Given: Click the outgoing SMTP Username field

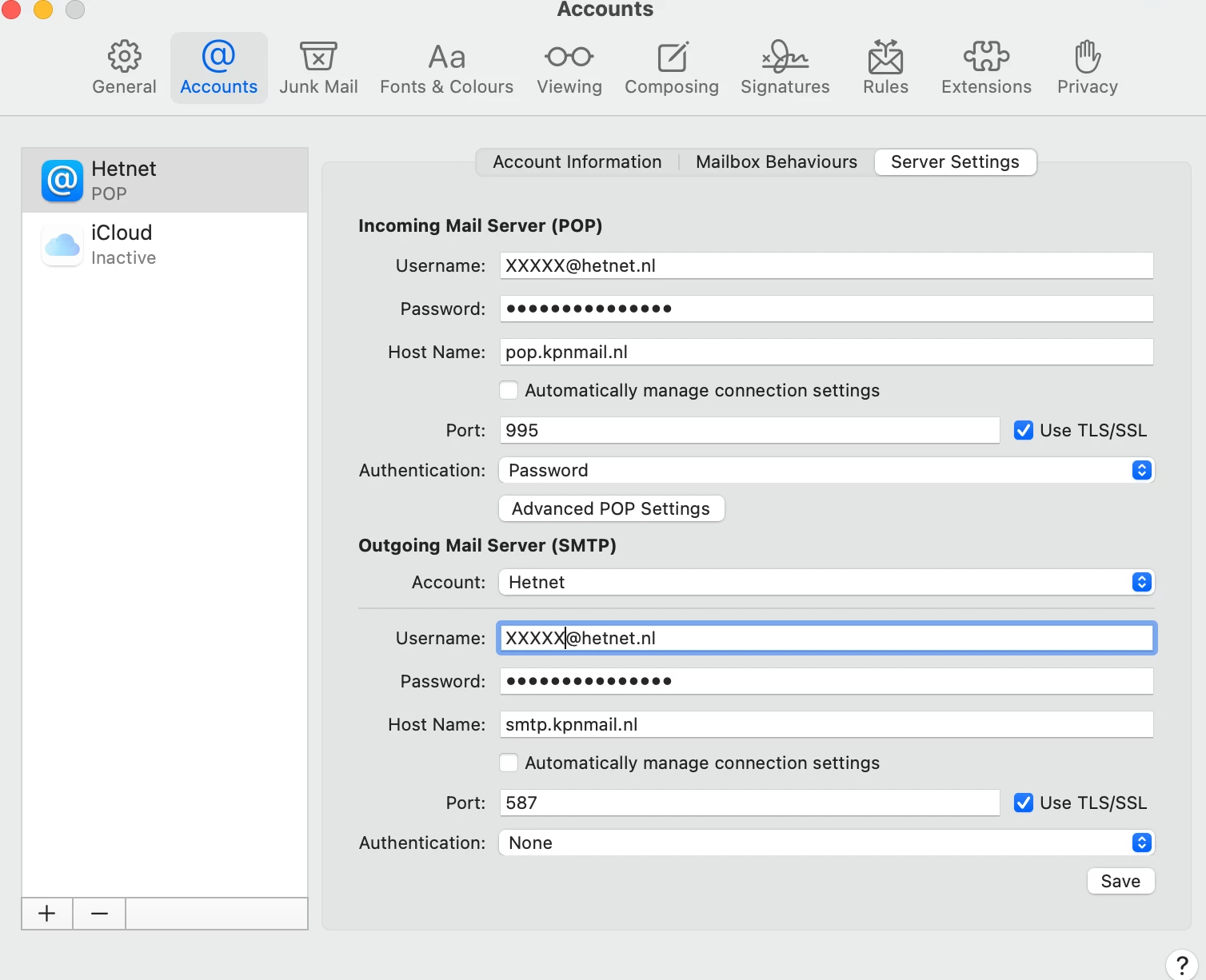Looking at the screenshot, I should pyautogui.click(x=826, y=639).
